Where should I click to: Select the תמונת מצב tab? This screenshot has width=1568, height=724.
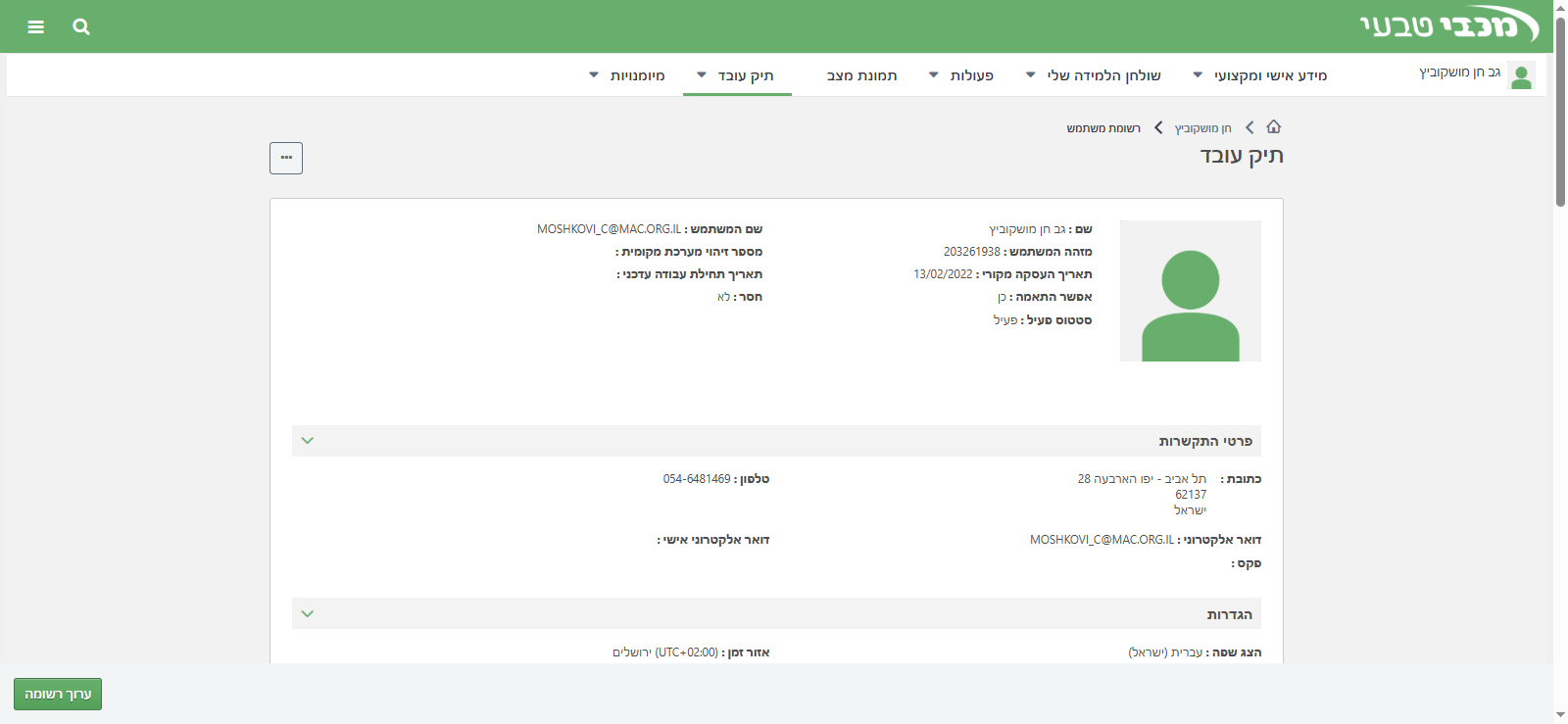pyautogui.click(x=862, y=75)
